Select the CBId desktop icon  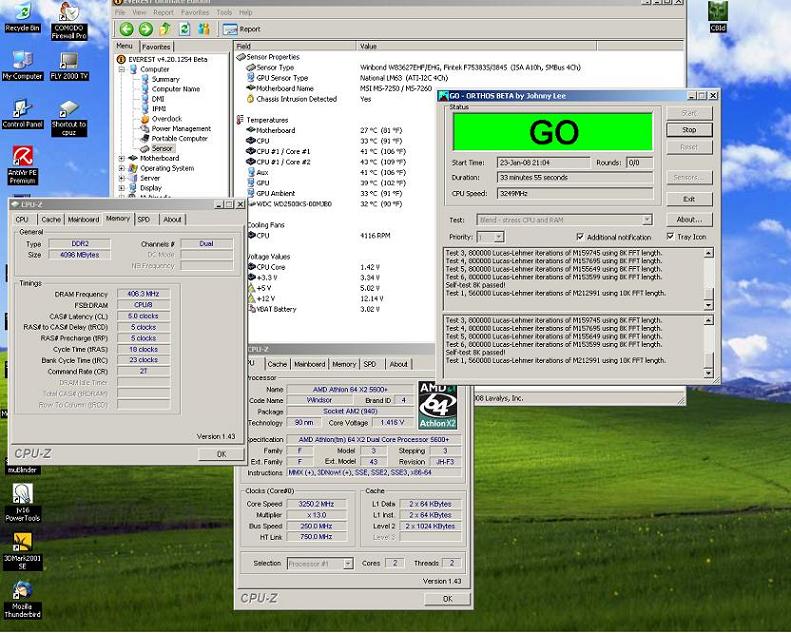[x=717, y=17]
